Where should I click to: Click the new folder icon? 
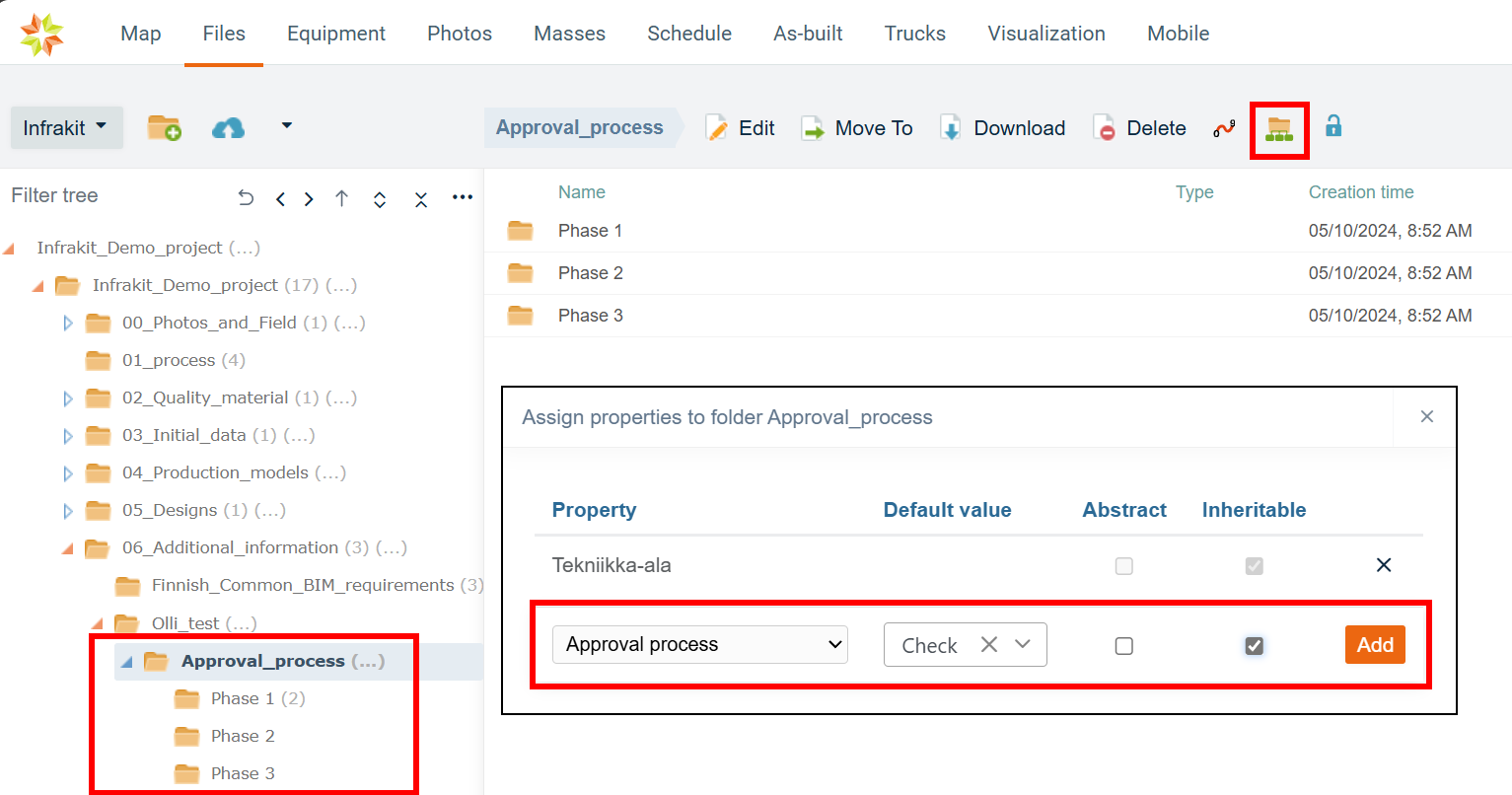click(x=164, y=128)
